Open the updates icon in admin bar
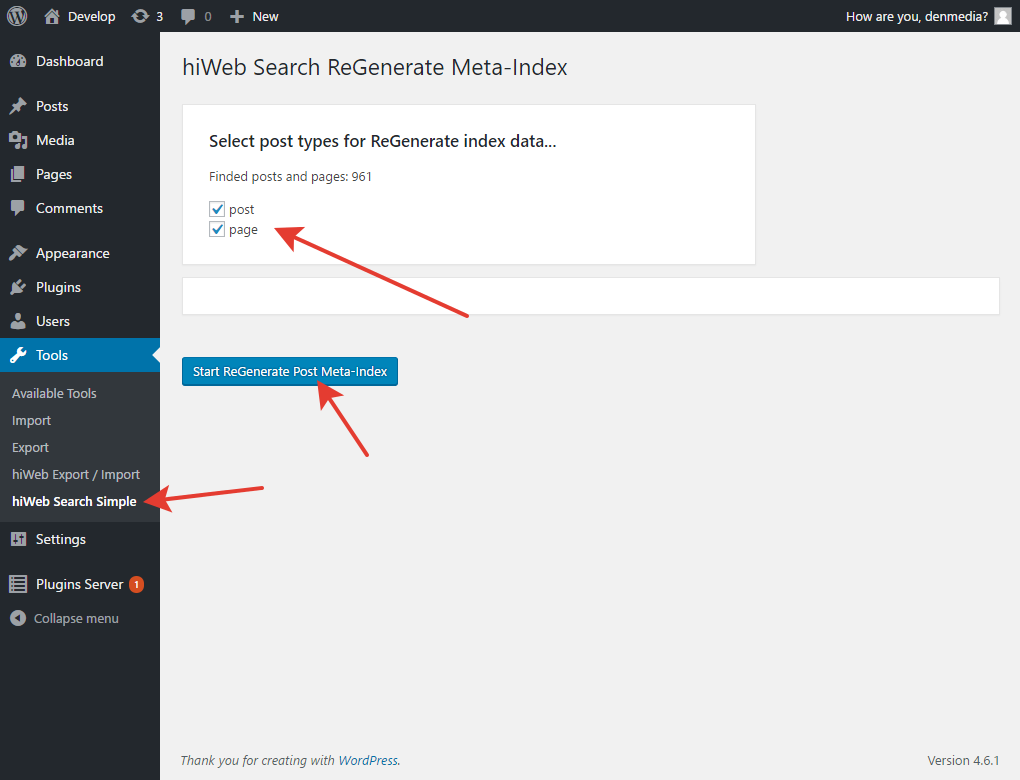 point(140,16)
